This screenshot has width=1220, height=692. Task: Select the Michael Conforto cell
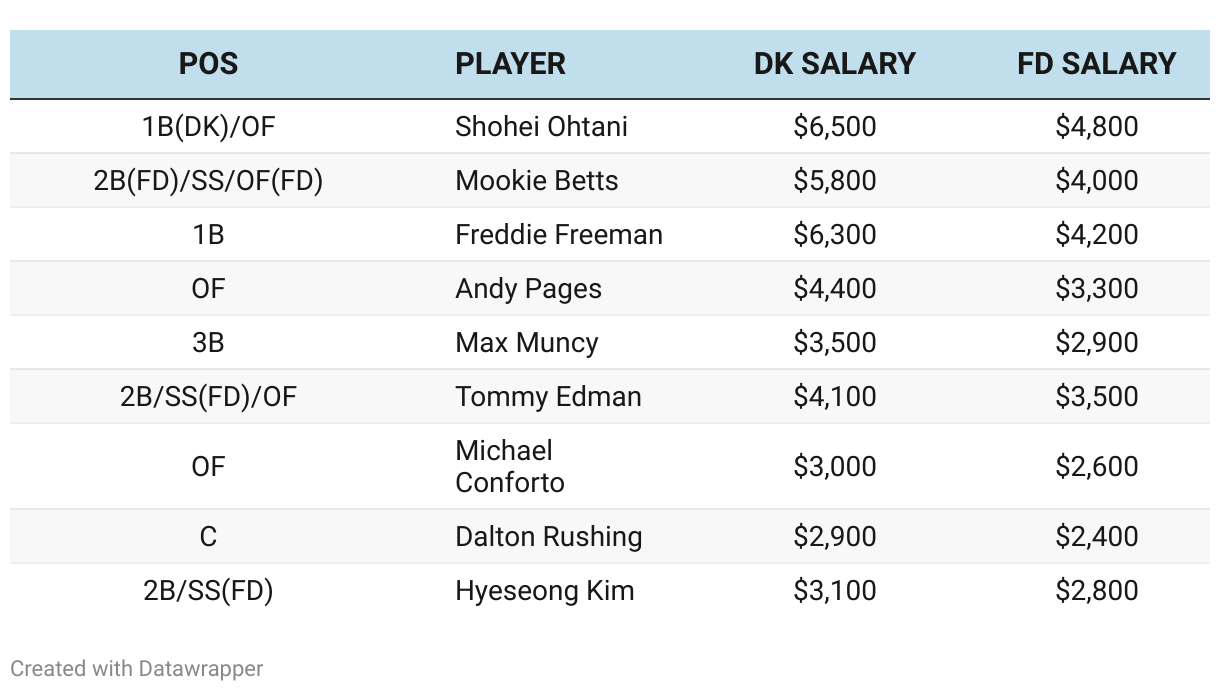[x=510, y=466]
